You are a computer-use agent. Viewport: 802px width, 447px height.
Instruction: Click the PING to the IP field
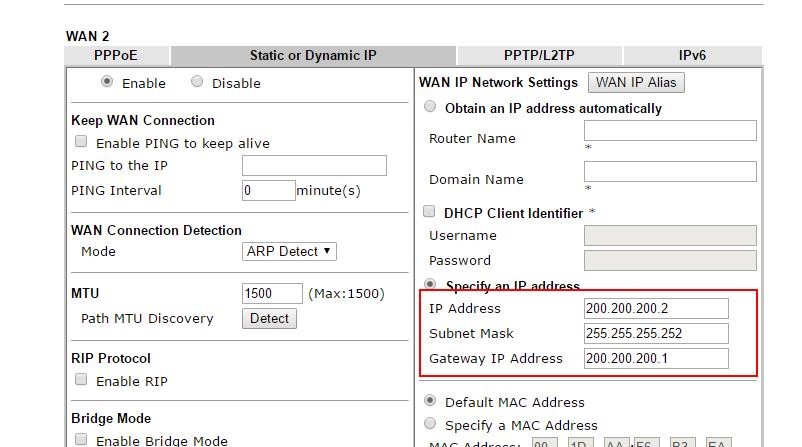[x=313, y=166]
